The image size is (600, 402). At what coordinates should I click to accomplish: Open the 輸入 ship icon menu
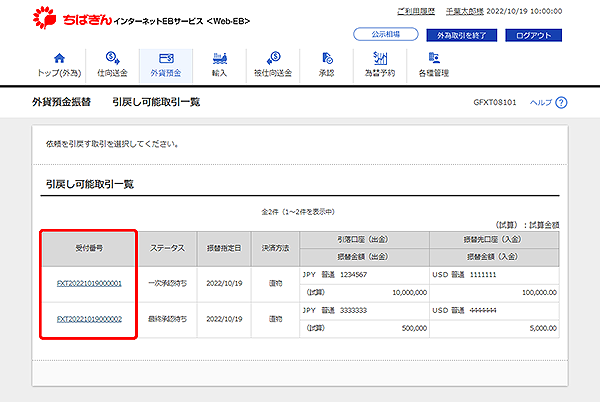(x=220, y=58)
